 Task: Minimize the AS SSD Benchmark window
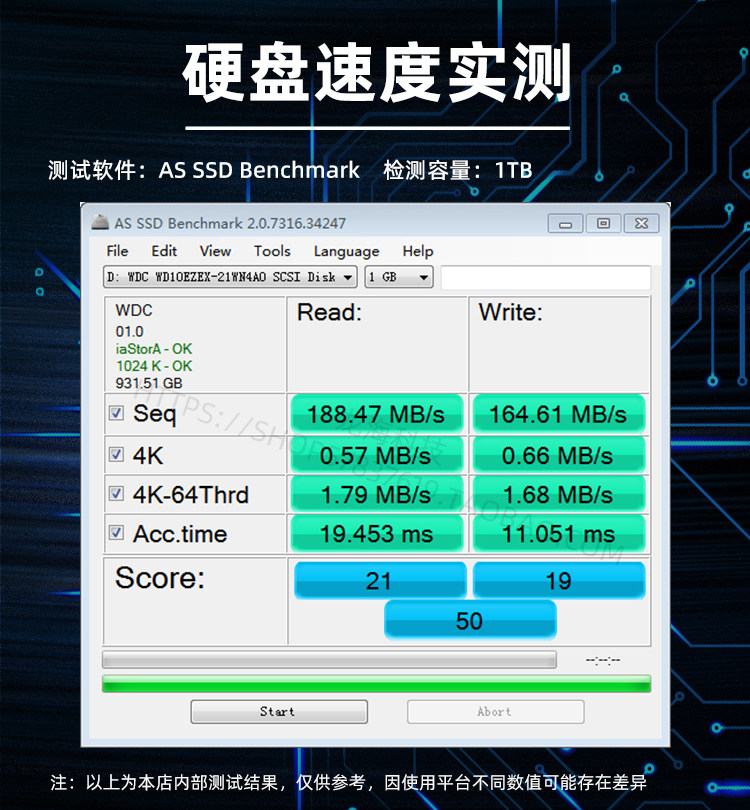click(x=566, y=224)
